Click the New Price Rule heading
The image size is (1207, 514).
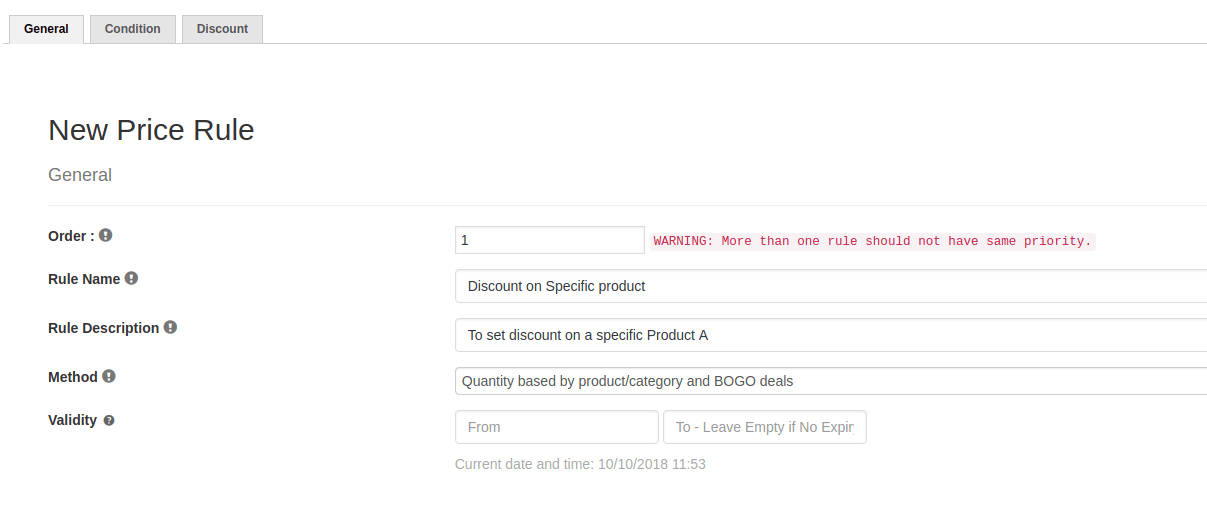click(x=151, y=130)
